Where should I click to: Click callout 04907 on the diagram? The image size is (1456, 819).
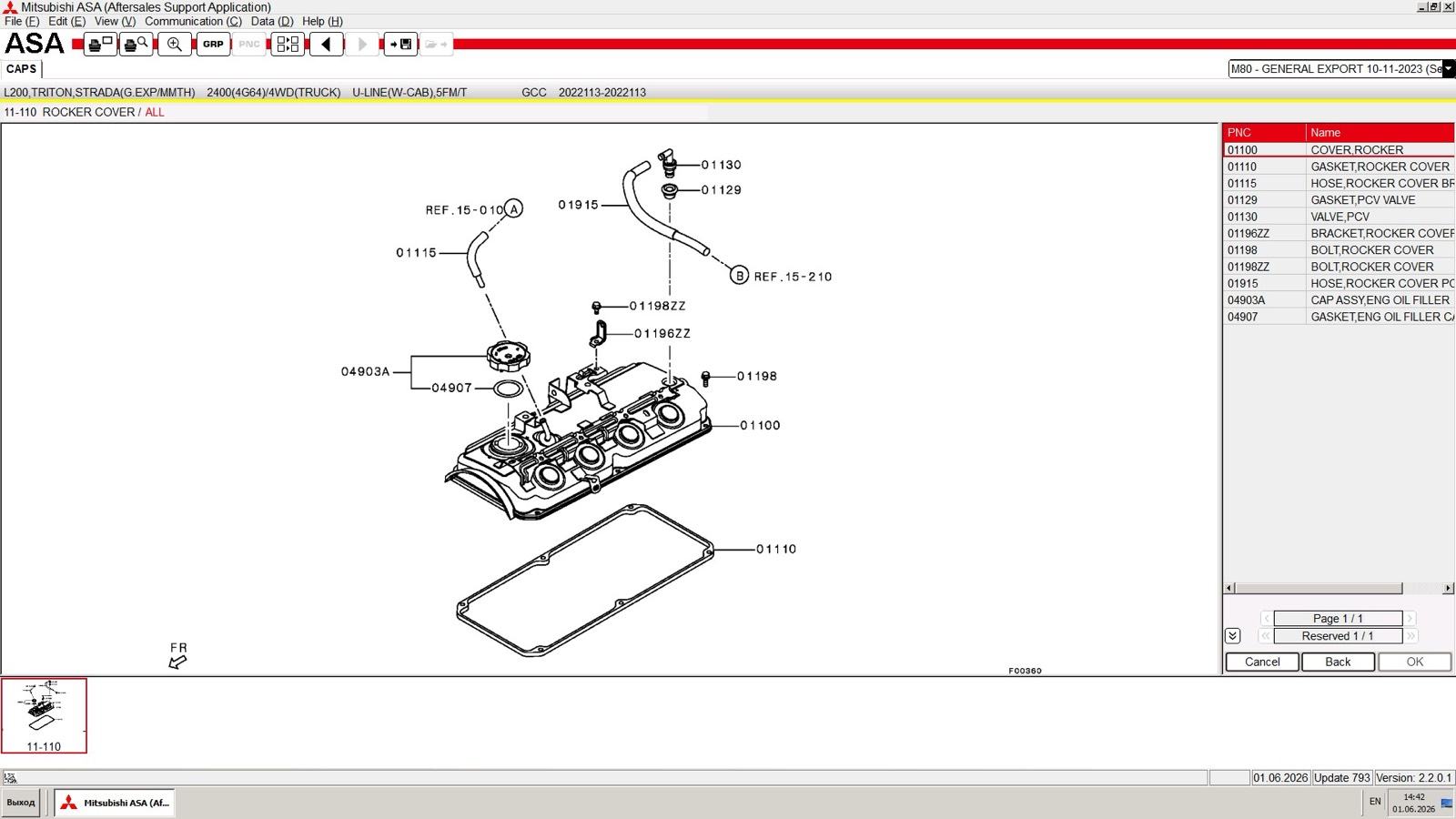pyautogui.click(x=452, y=388)
